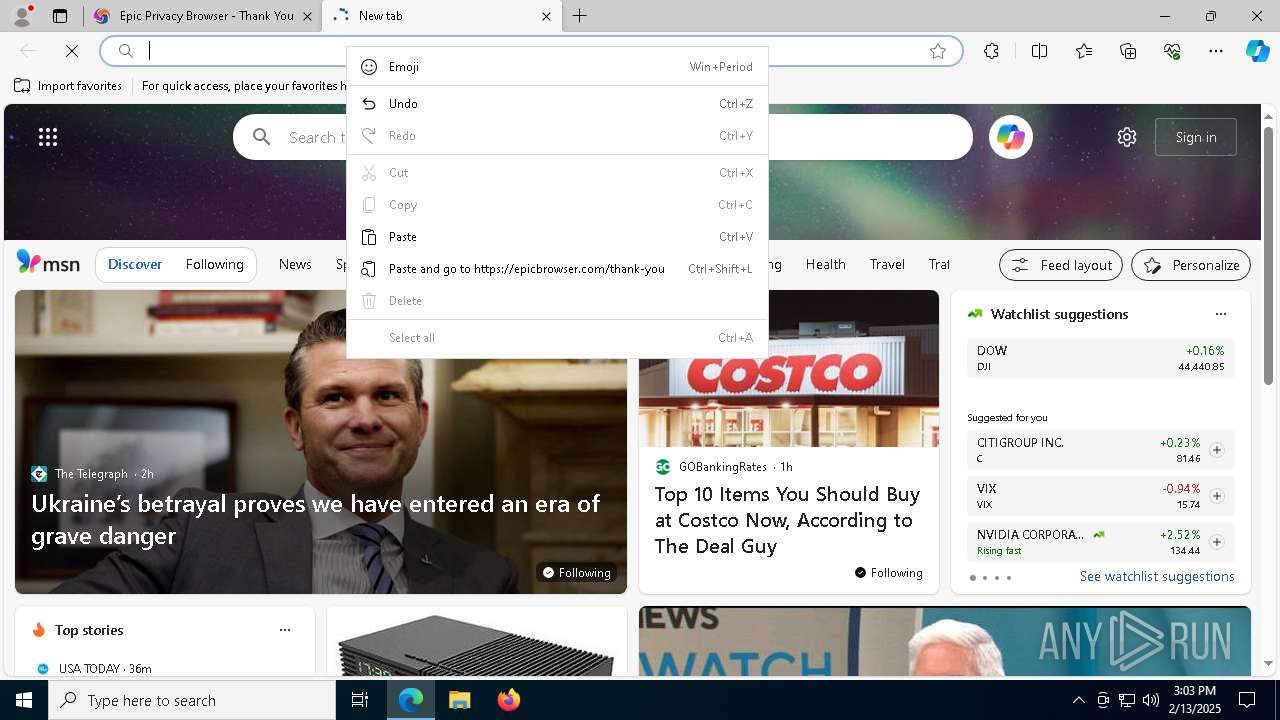
Task: Open the Favorites hub icon
Action: pos(1084,51)
